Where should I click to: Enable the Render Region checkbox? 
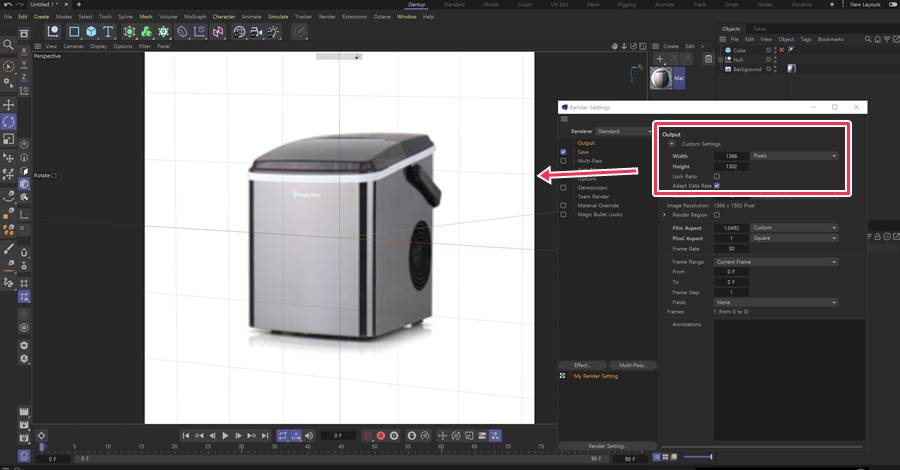pos(716,215)
